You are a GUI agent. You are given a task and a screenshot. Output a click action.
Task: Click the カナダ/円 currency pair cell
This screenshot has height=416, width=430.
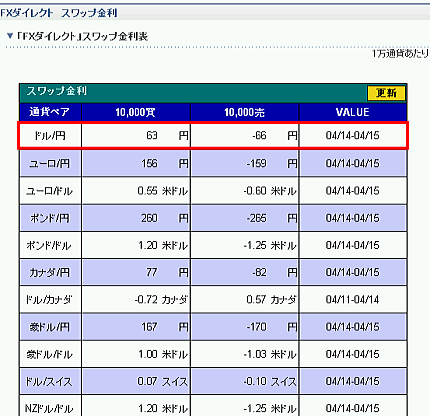click(x=50, y=273)
